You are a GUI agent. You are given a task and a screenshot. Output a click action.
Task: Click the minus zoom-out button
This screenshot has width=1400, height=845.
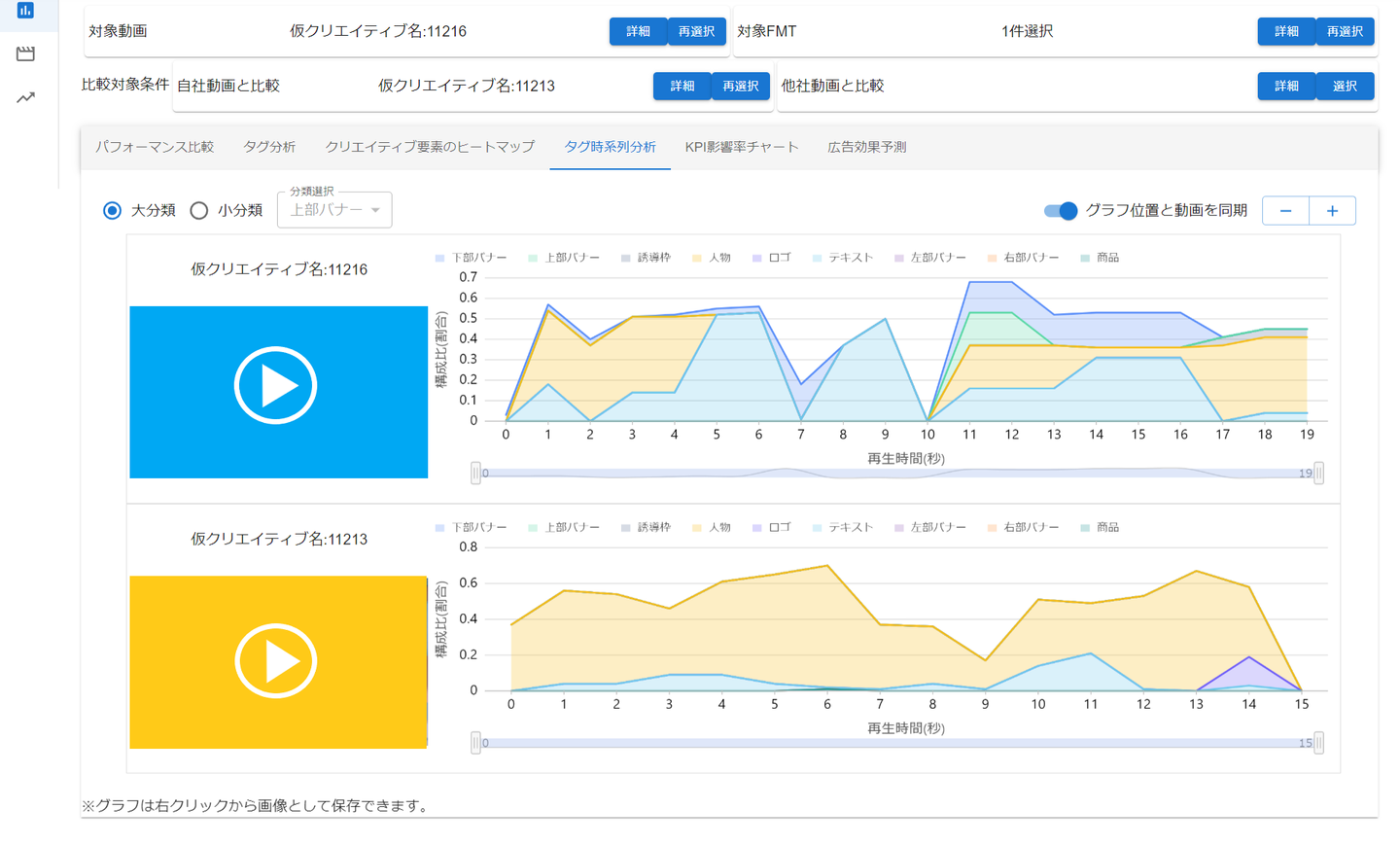[1285, 211]
